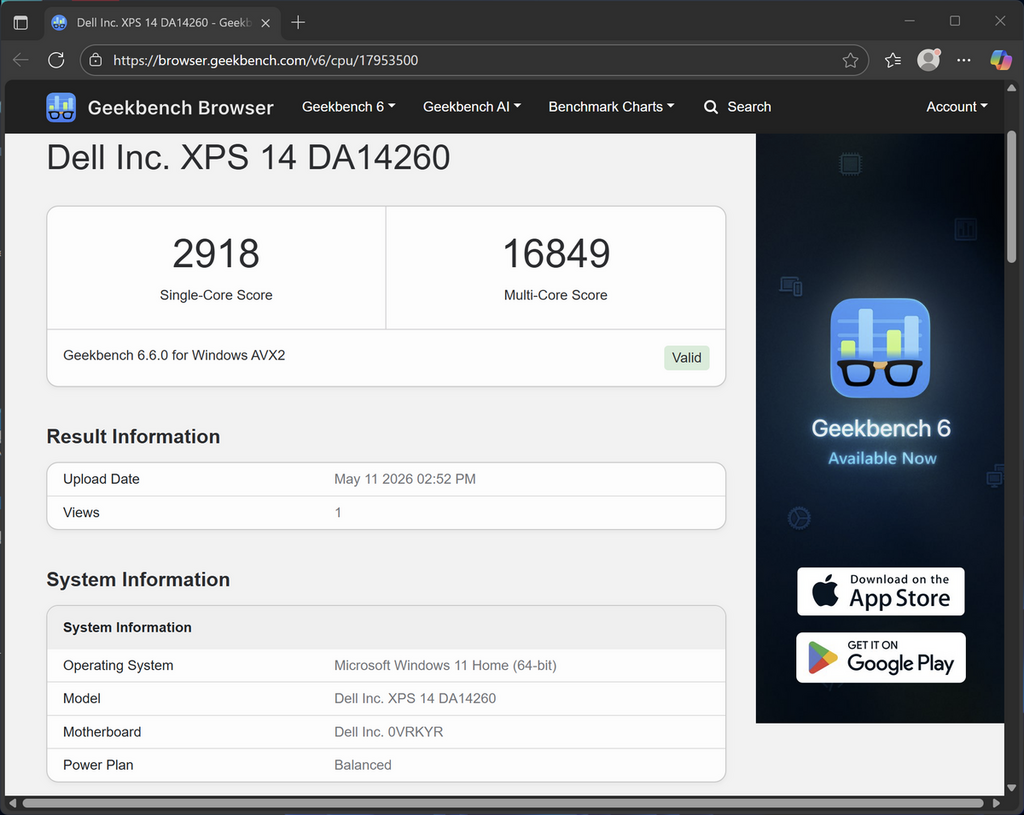The image size is (1024, 815).
Task: Click the Geekbench Browser title link
Action: click(x=180, y=108)
